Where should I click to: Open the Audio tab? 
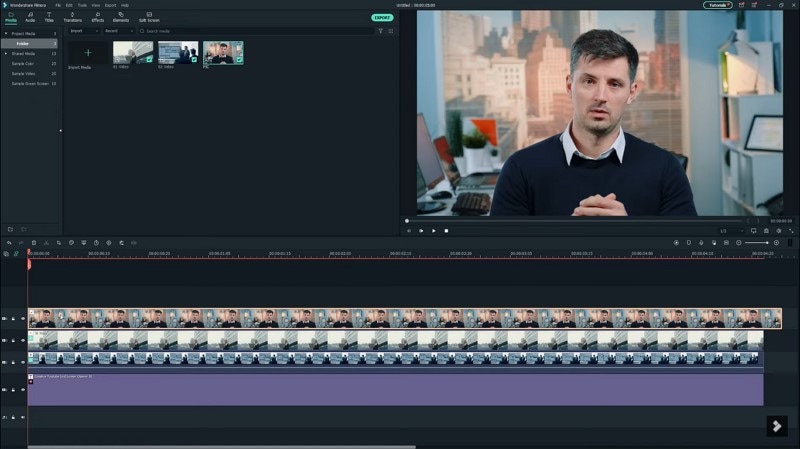click(30, 17)
